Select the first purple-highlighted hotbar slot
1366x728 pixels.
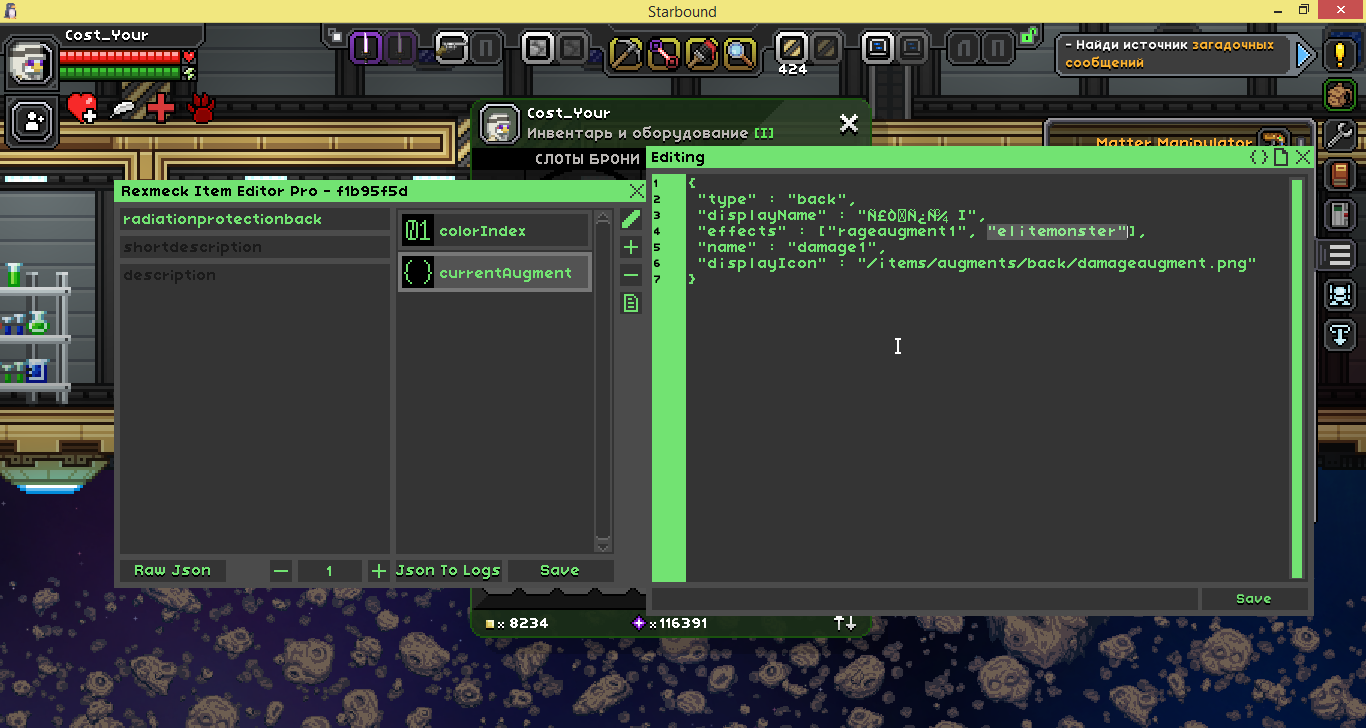(x=367, y=47)
